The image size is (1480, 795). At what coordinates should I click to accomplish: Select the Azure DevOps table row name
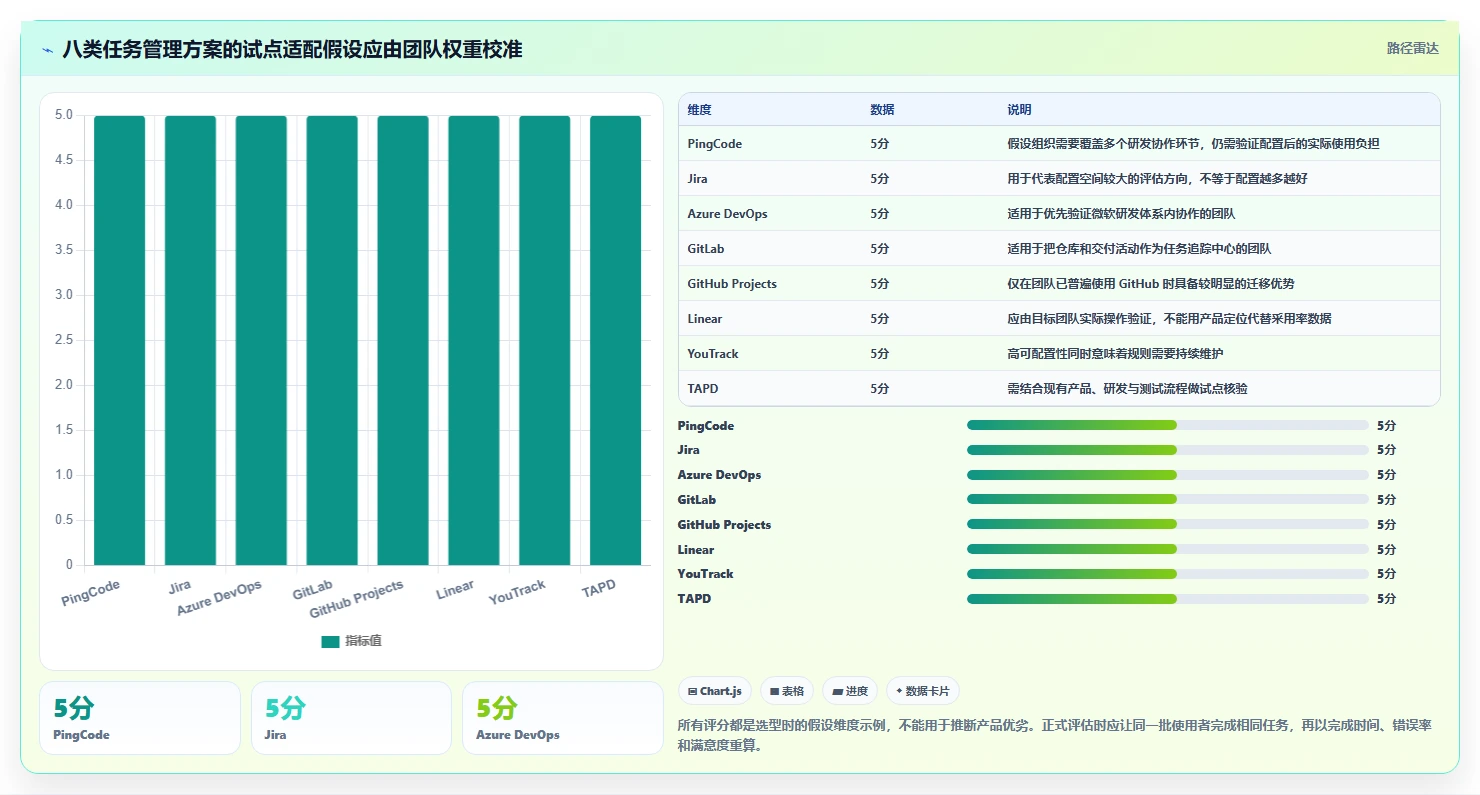(727, 214)
